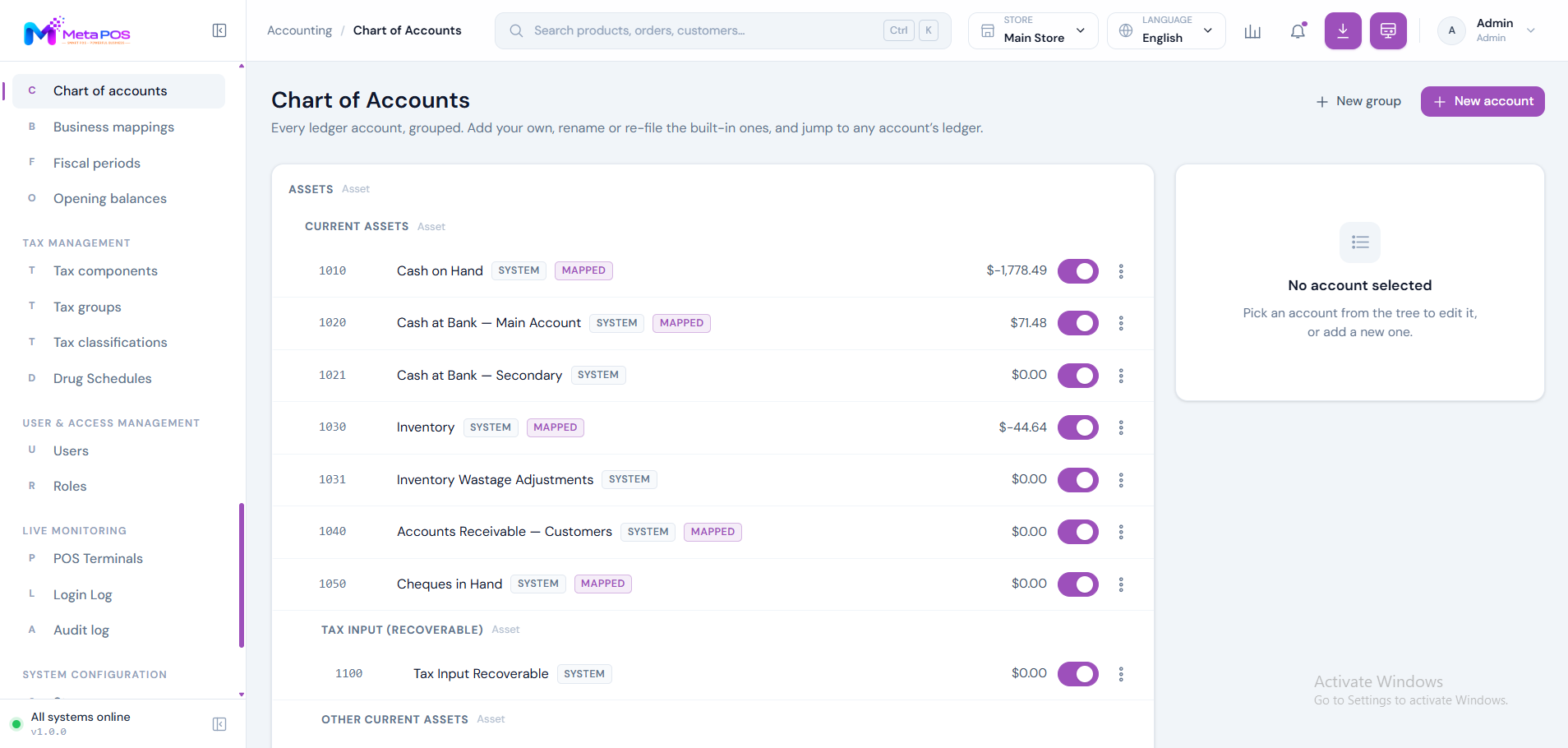Open POS Terminals monitoring
The height and width of the screenshot is (748, 1568).
[x=118, y=559]
